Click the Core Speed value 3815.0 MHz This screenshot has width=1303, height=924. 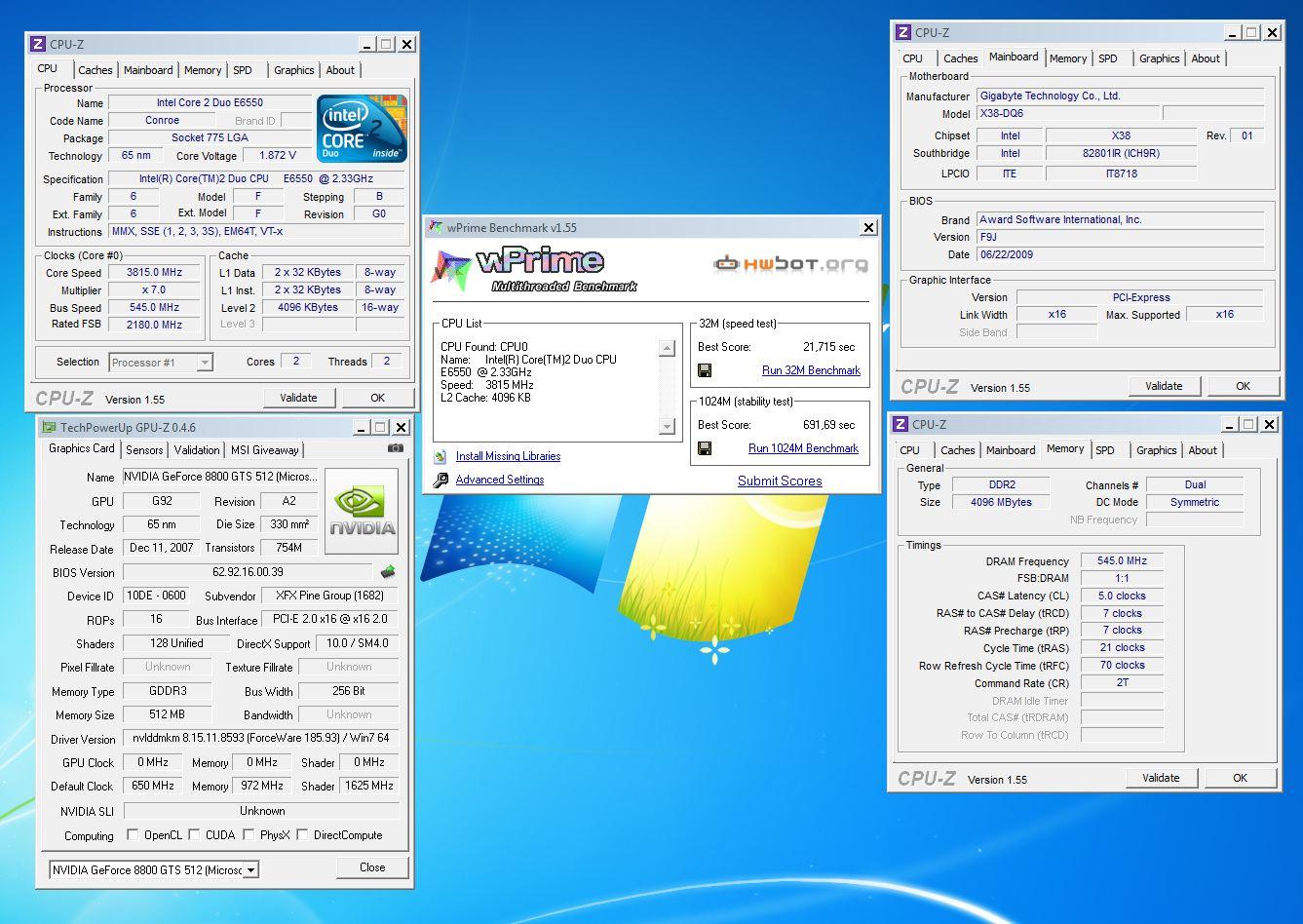click(x=155, y=273)
